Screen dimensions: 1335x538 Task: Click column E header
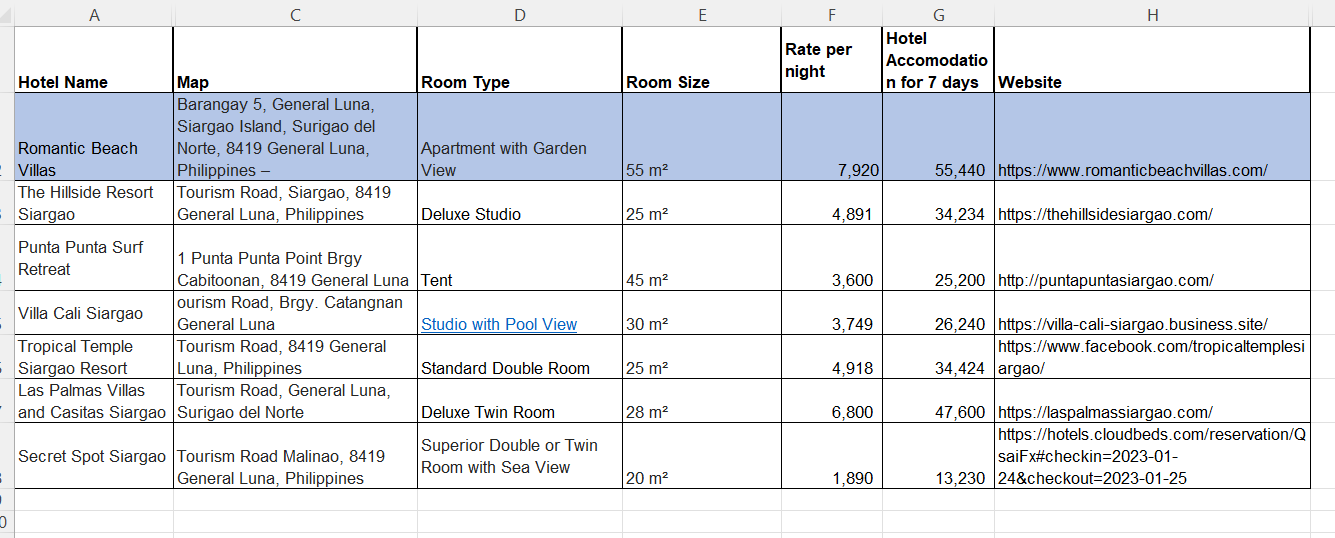pos(701,14)
